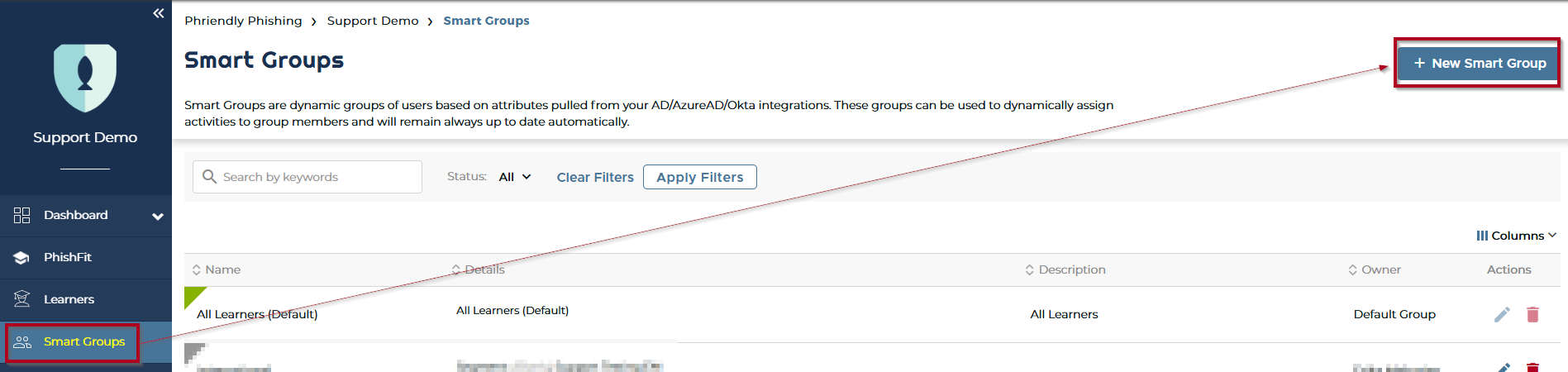The width and height of the screenshot is (1568, 372).
Task: Click the Dashboard grid icon in the sidebar
Action: pyautogui.click(x=22, y=216)
